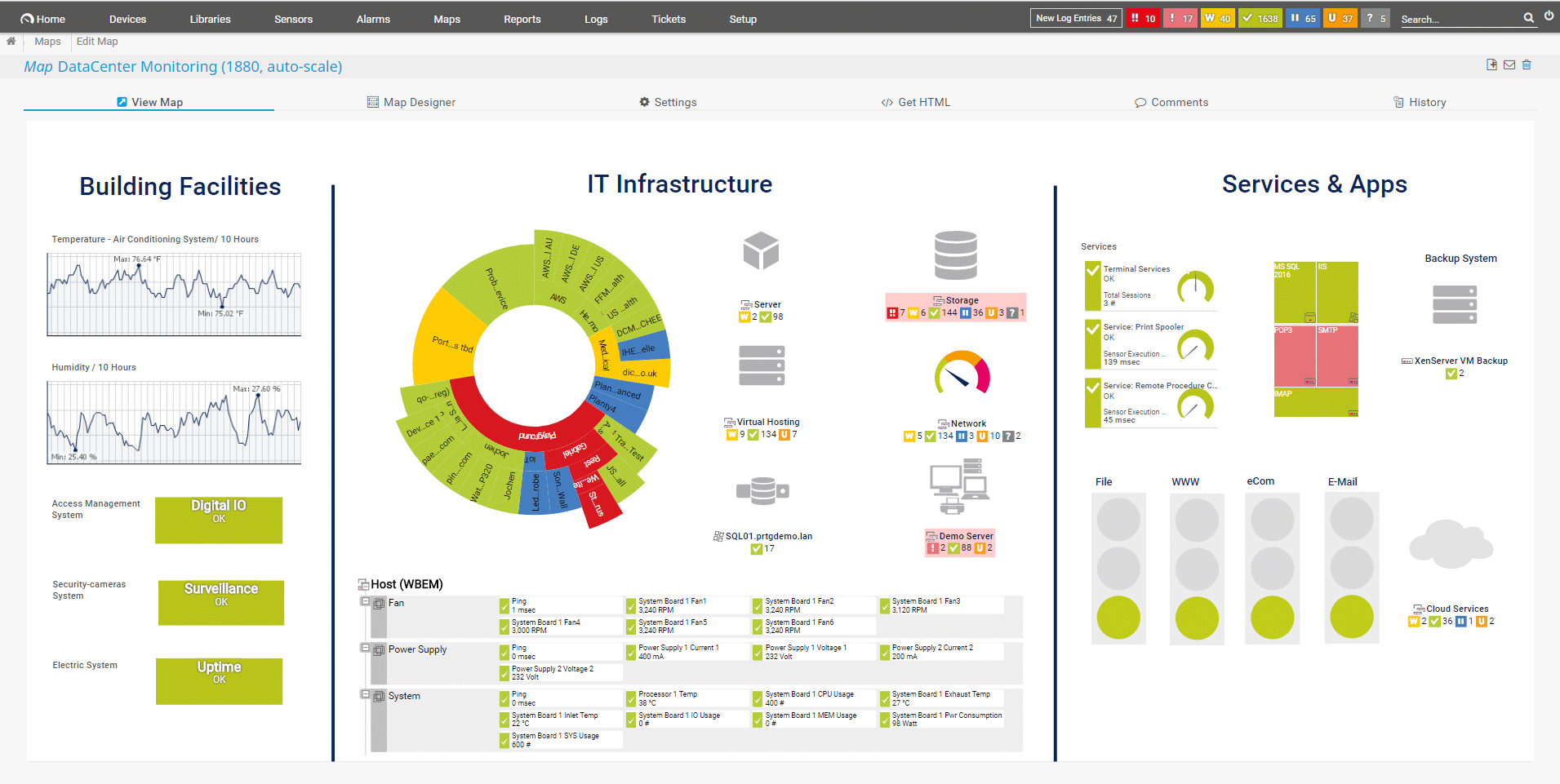The width and height of the screenshot is (1560, 784).
Task: Switch to the Map Designer tab
Action: click(411, 102)
